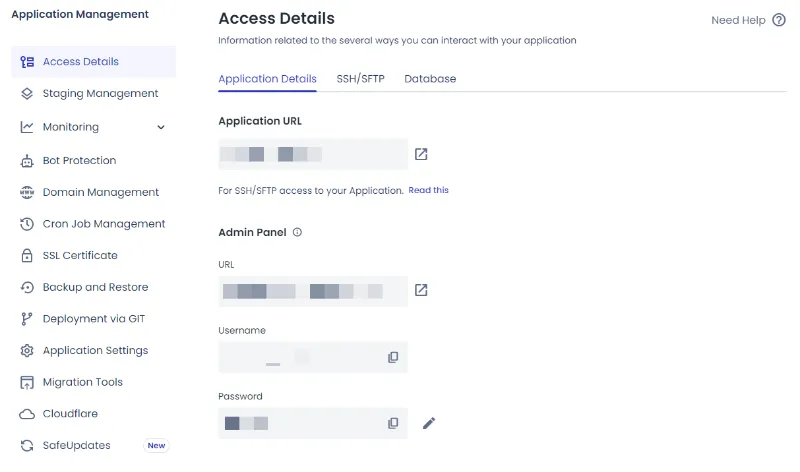Open Staging Management menu item
The width and height of the screenshot is (800, 472).
[93, 93]
